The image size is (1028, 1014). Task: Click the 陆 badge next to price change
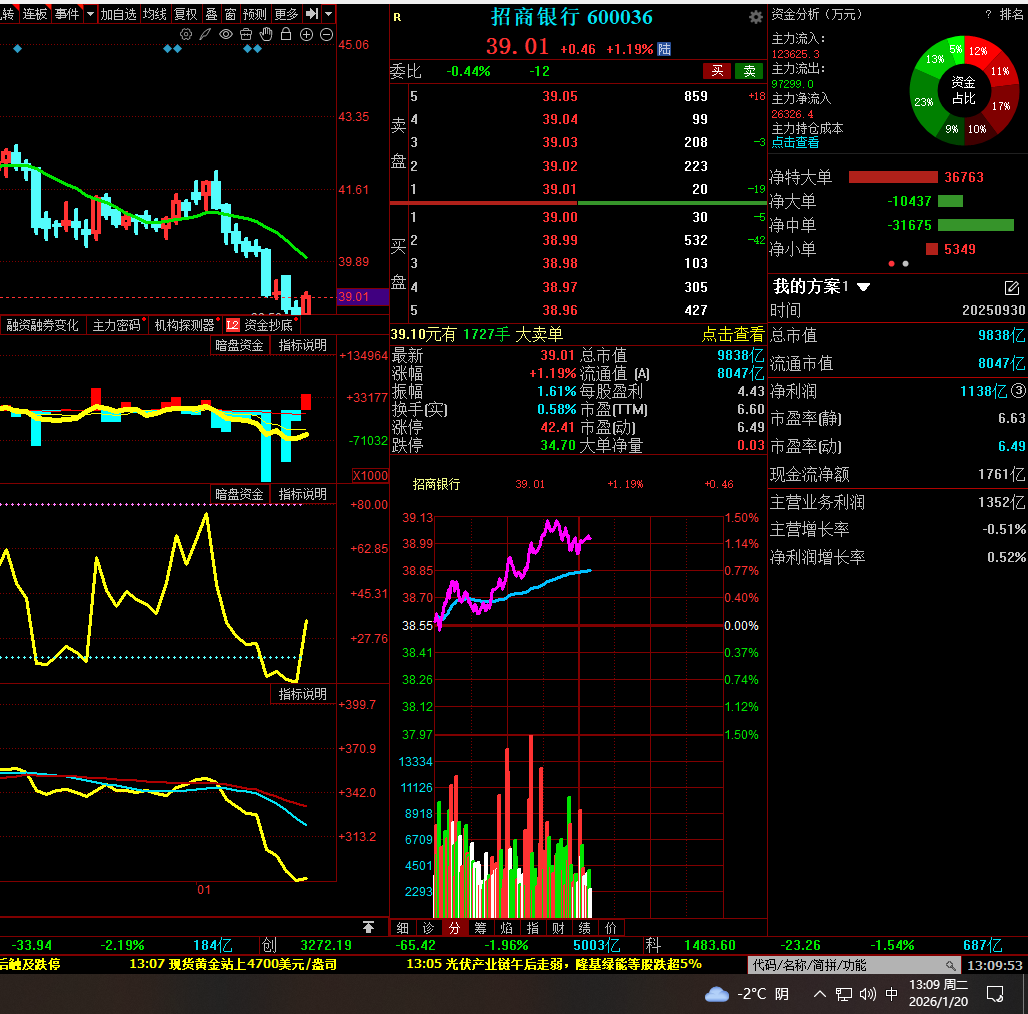coord(664,49)
